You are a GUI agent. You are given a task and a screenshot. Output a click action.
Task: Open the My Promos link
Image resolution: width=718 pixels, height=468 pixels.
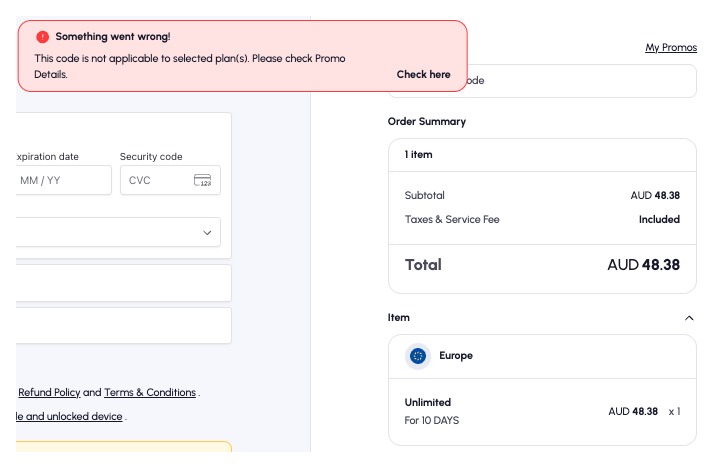tap(671, 48)
